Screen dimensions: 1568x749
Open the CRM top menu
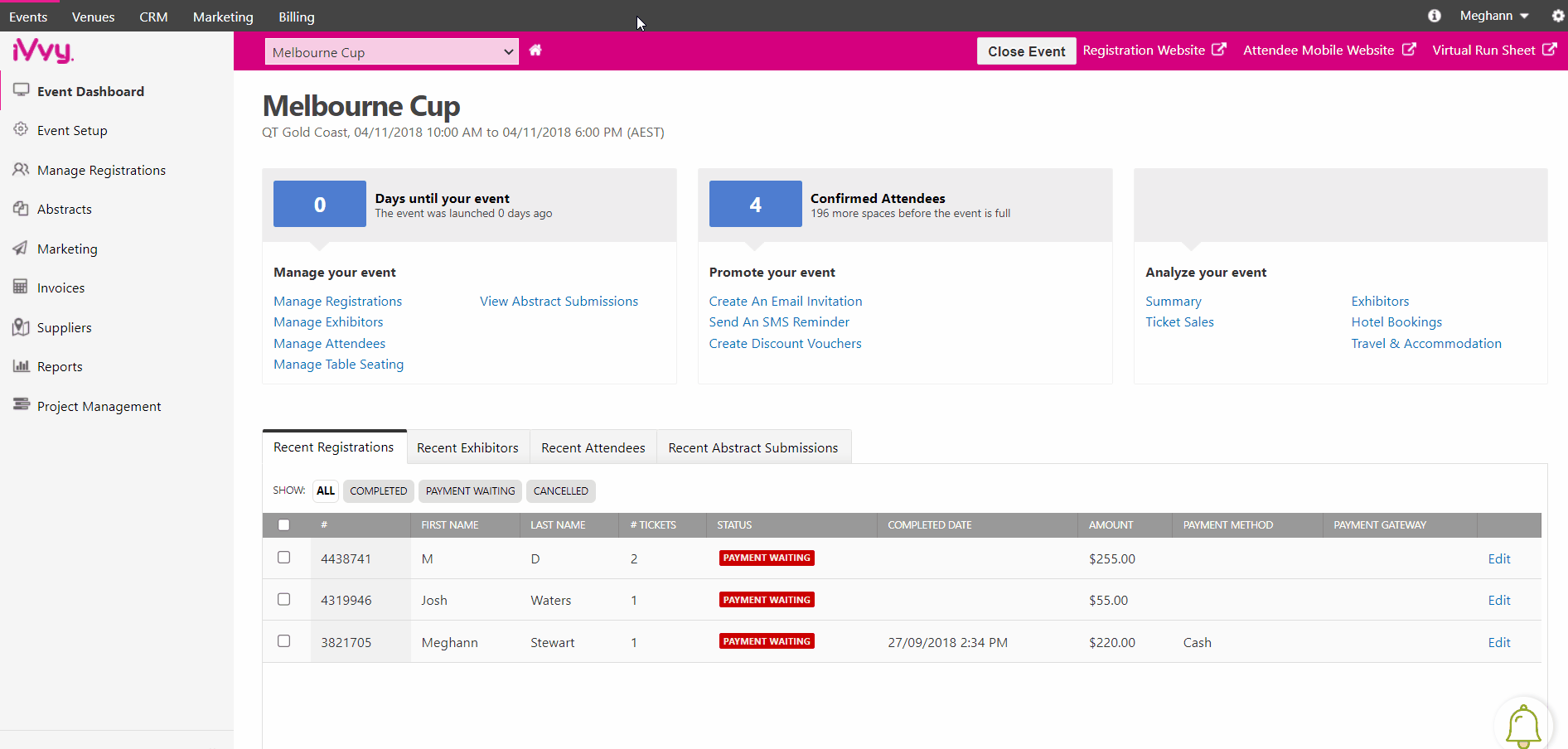click(153, 17)
